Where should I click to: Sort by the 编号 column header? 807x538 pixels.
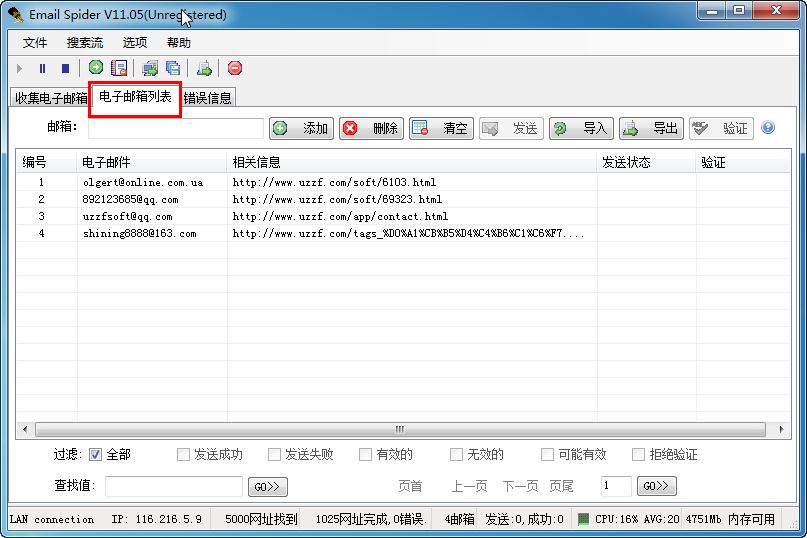click(47, 163)
